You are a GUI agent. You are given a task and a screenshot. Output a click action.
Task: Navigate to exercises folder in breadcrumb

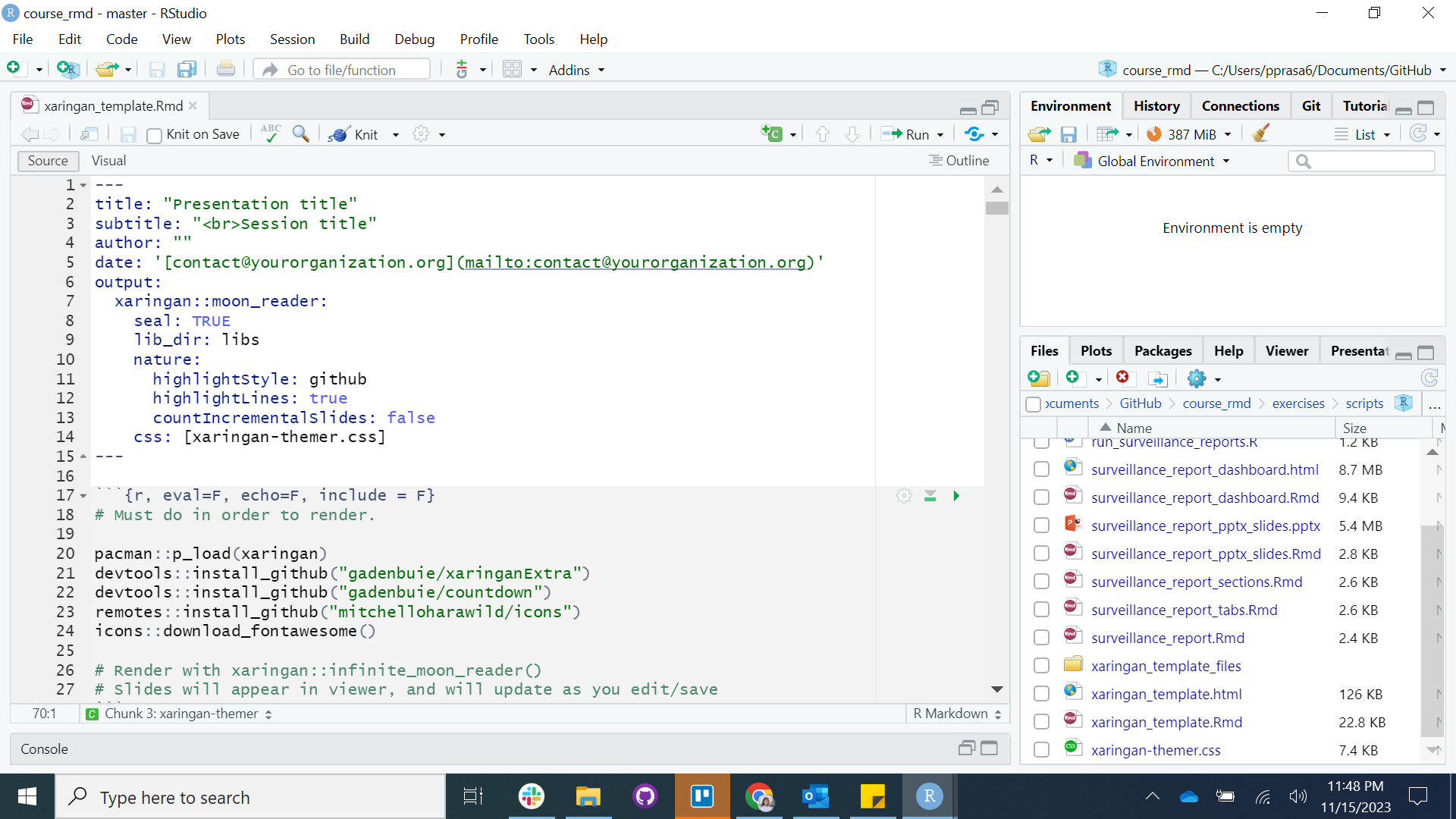pos(1298,403)
